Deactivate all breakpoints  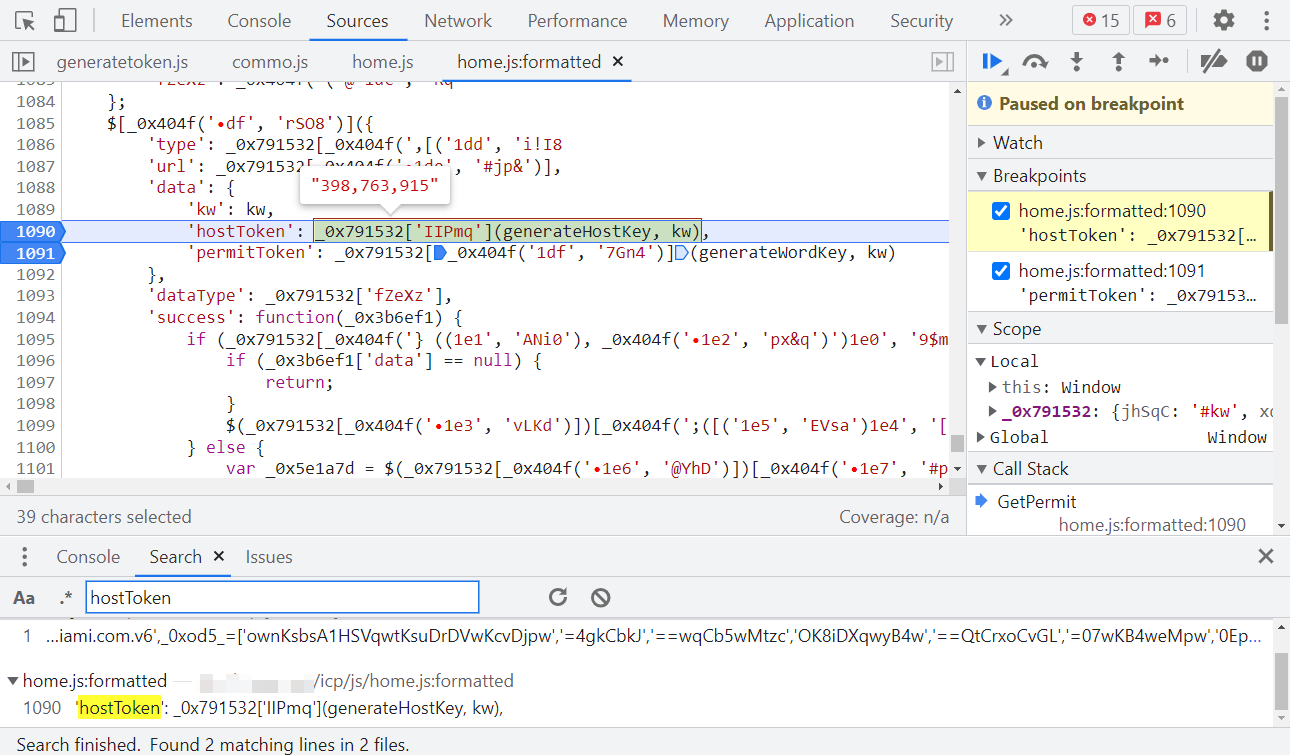(x=1213, y=62)
